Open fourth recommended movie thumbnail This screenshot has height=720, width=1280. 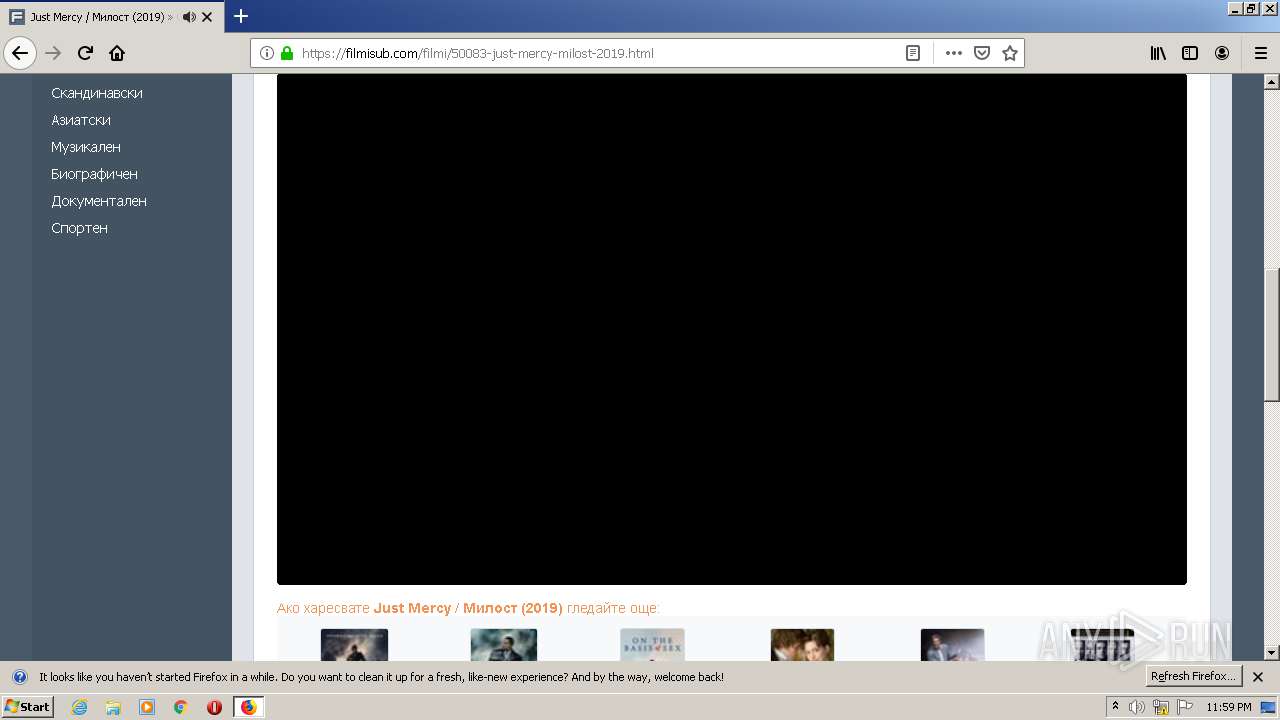[802, 645]
